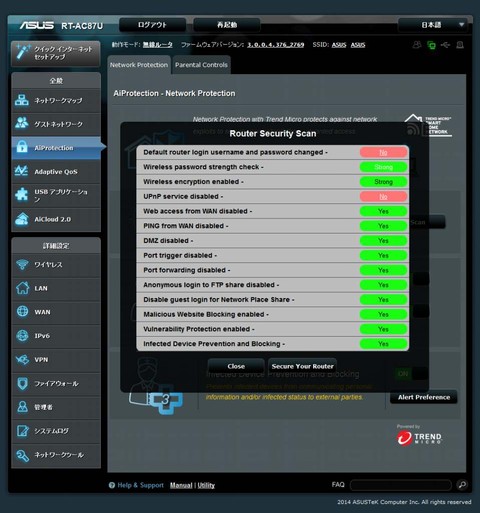Viewport: 480px width, 513px height.
Task: Select the AiProtection lock icon
Action: click(x=22, y=147)
